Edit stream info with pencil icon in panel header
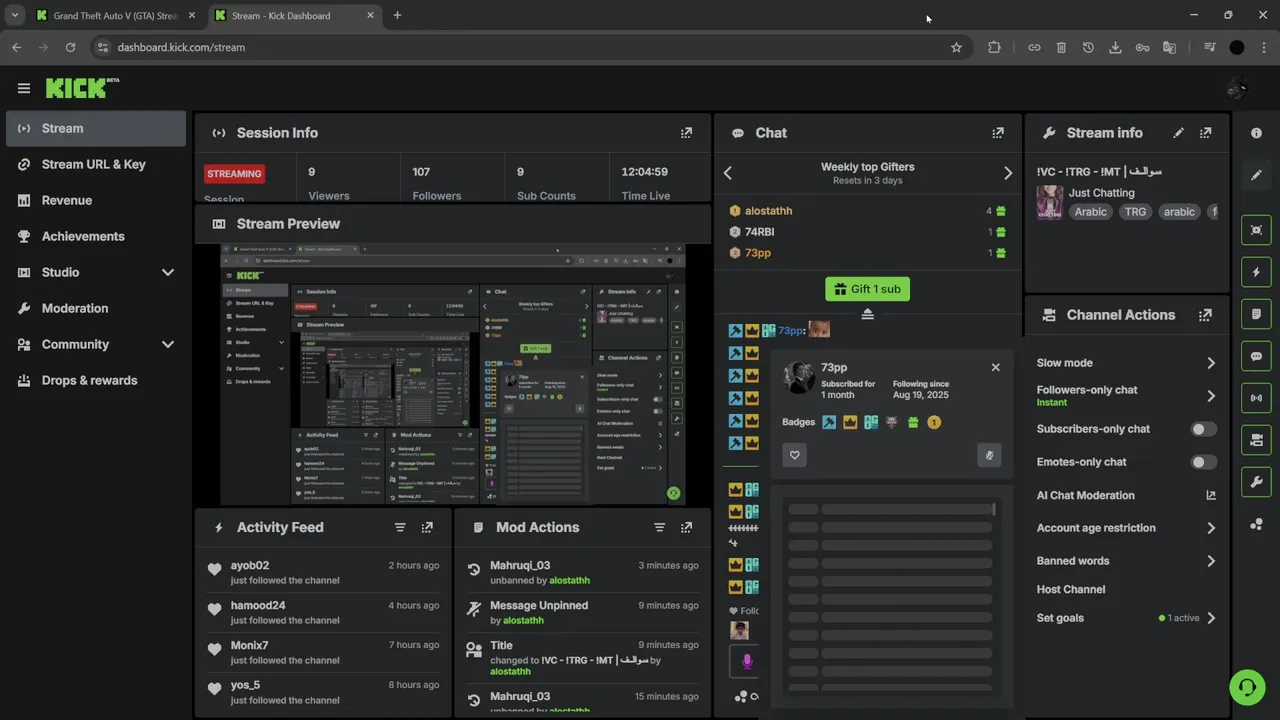This screenshot has width=1280, height=720. click(1178, 133)
